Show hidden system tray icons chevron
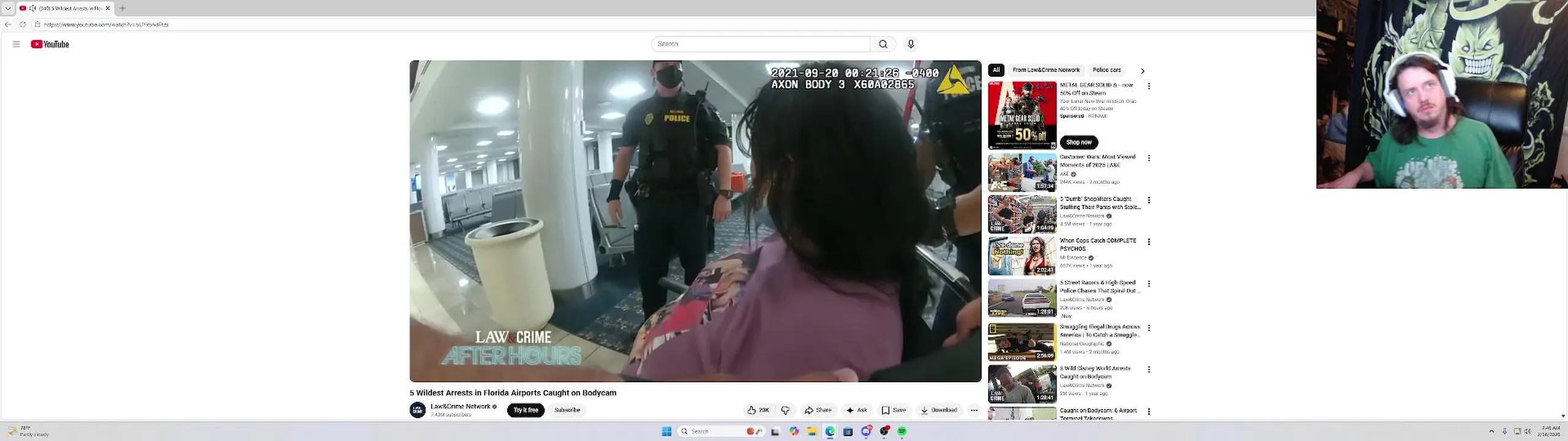Screen dimensions: 1568x441 coord(1491,432)
